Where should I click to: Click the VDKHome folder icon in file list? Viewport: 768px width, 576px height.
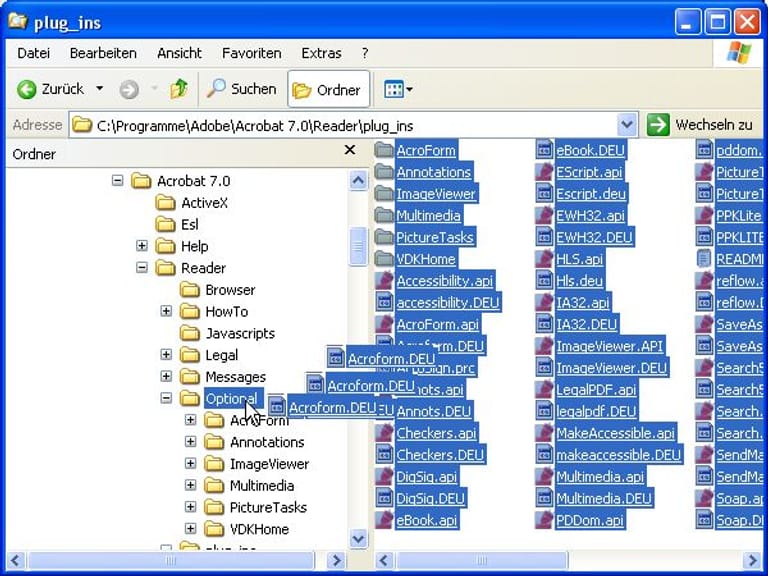coord(384,259)
